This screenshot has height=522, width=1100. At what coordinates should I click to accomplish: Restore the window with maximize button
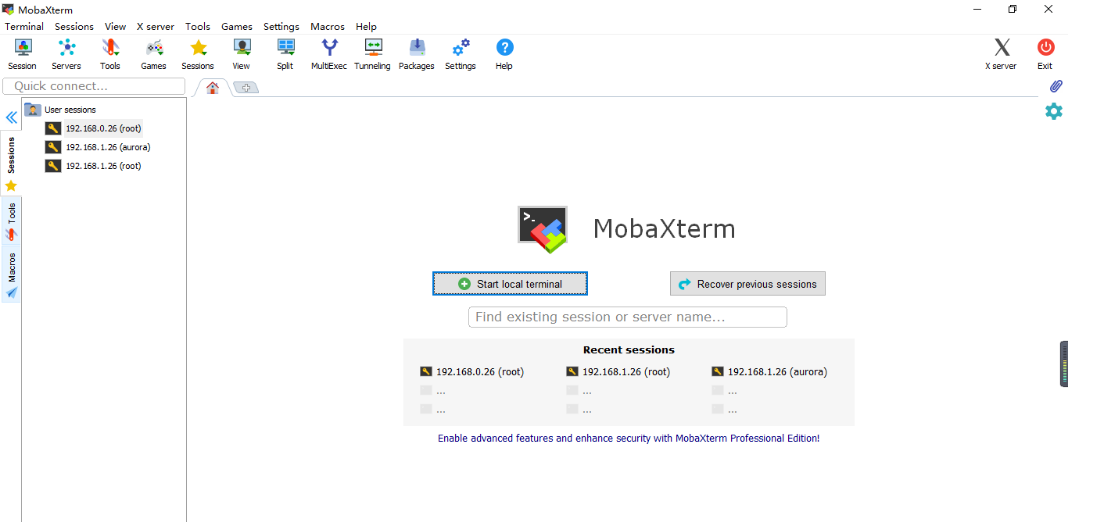tap(1012, 9)
